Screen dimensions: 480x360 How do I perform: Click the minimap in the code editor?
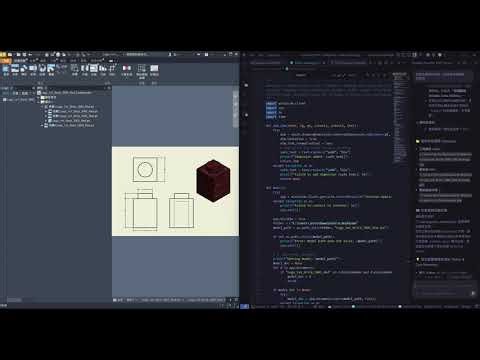pos(400,117)
